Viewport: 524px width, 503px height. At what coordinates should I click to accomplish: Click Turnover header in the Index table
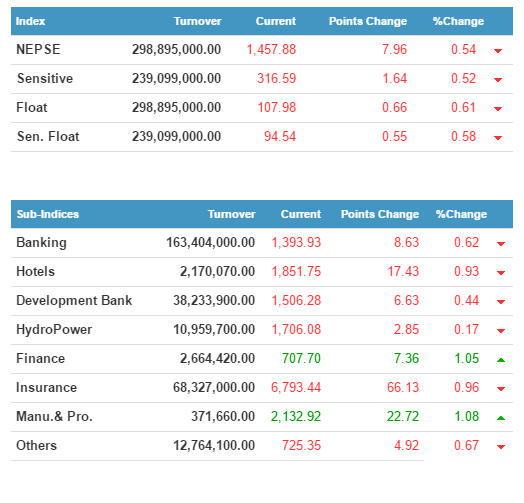point(198,21)
